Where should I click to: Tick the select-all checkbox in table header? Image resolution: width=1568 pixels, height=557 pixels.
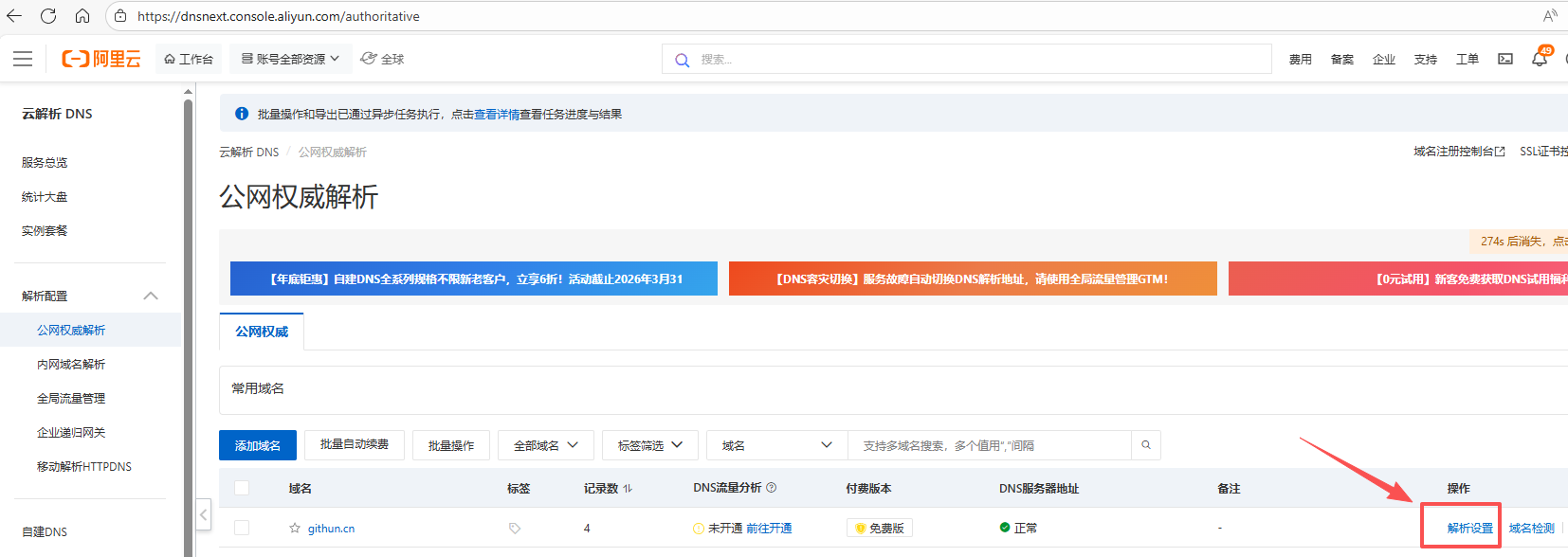(x=242, y=488)
